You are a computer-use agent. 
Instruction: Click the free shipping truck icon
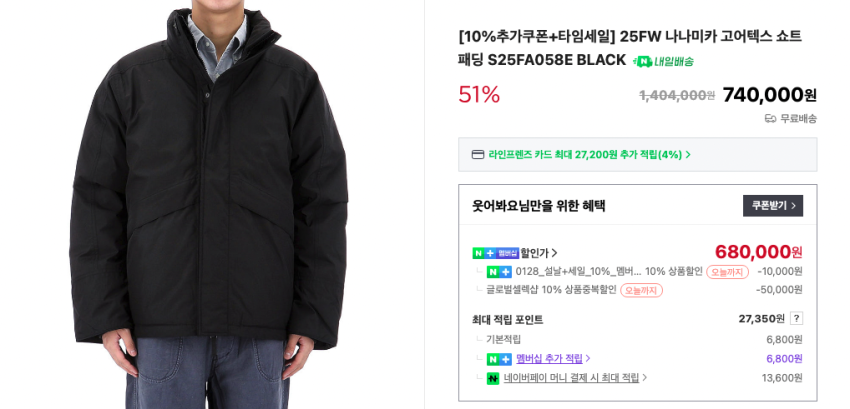click(770, 118)
